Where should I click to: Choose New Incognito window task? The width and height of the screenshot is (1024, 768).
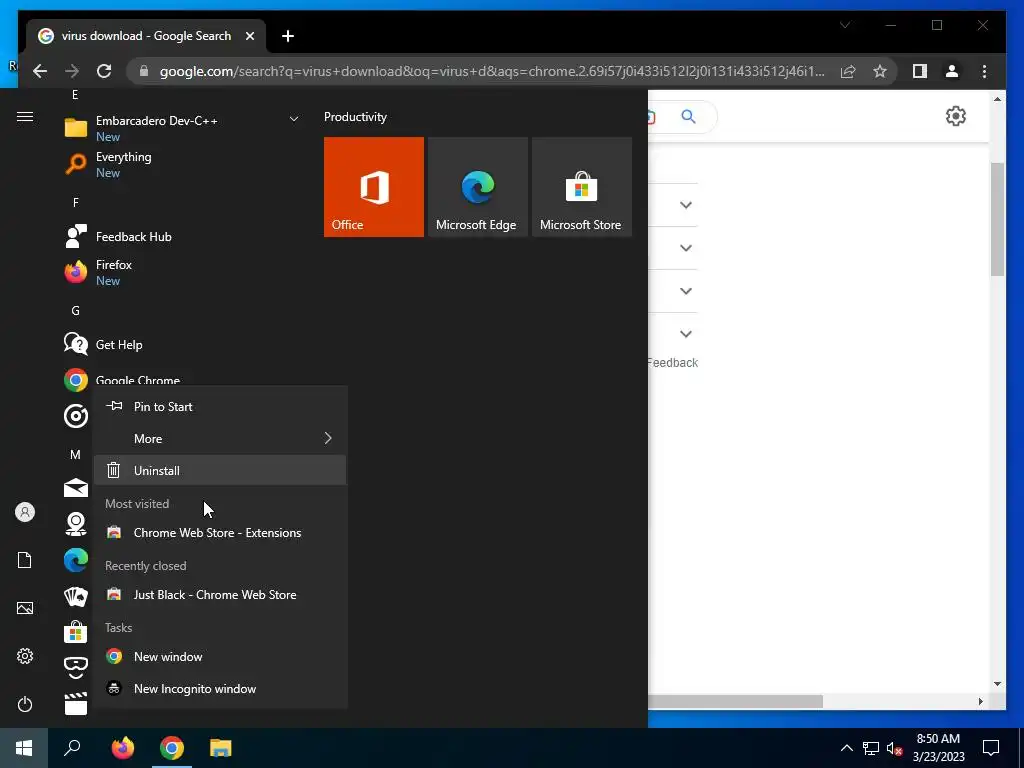(220, 688)
